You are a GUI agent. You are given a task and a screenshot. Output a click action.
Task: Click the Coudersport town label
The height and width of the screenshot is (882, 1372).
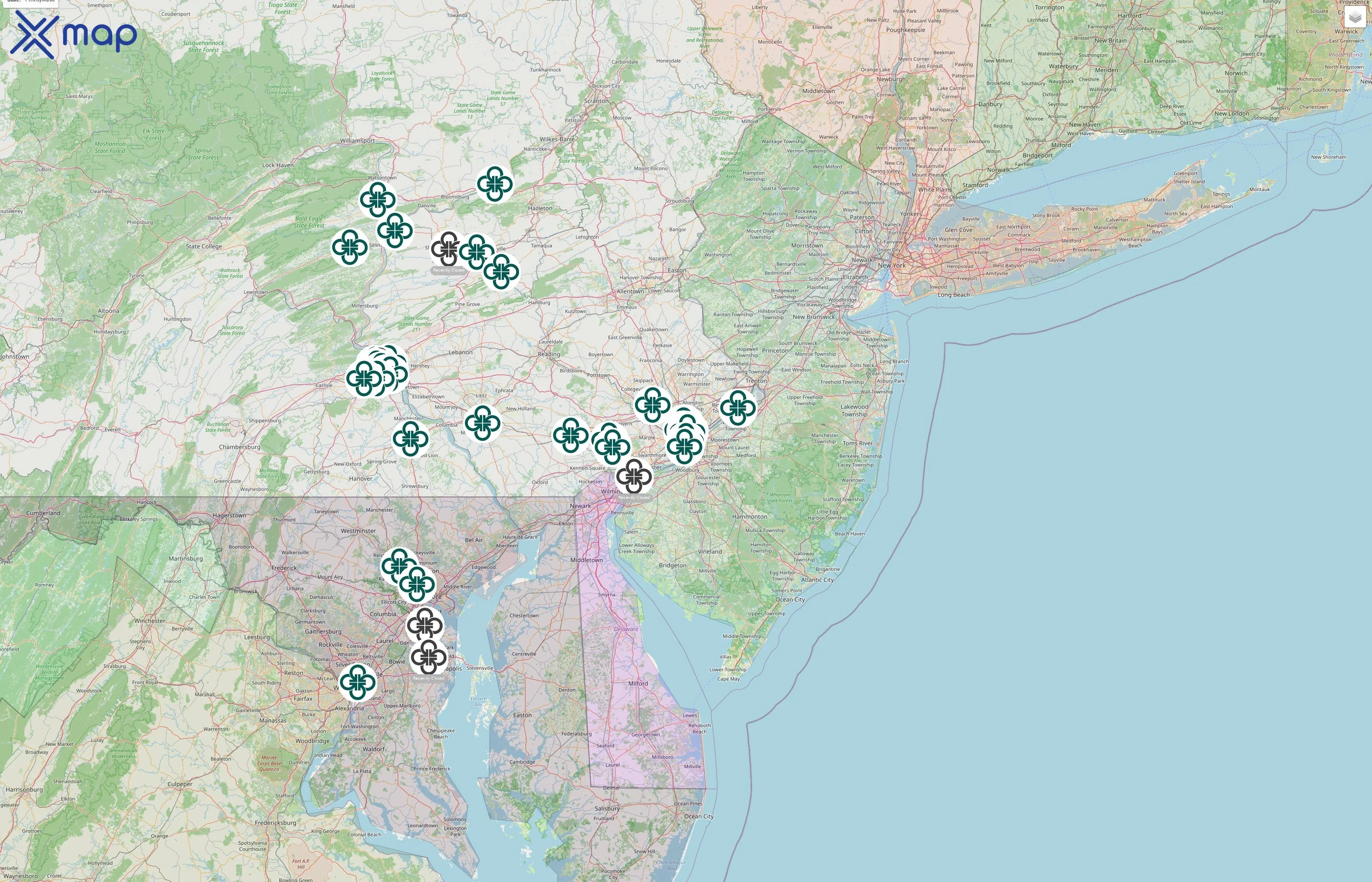pos(175,14)
